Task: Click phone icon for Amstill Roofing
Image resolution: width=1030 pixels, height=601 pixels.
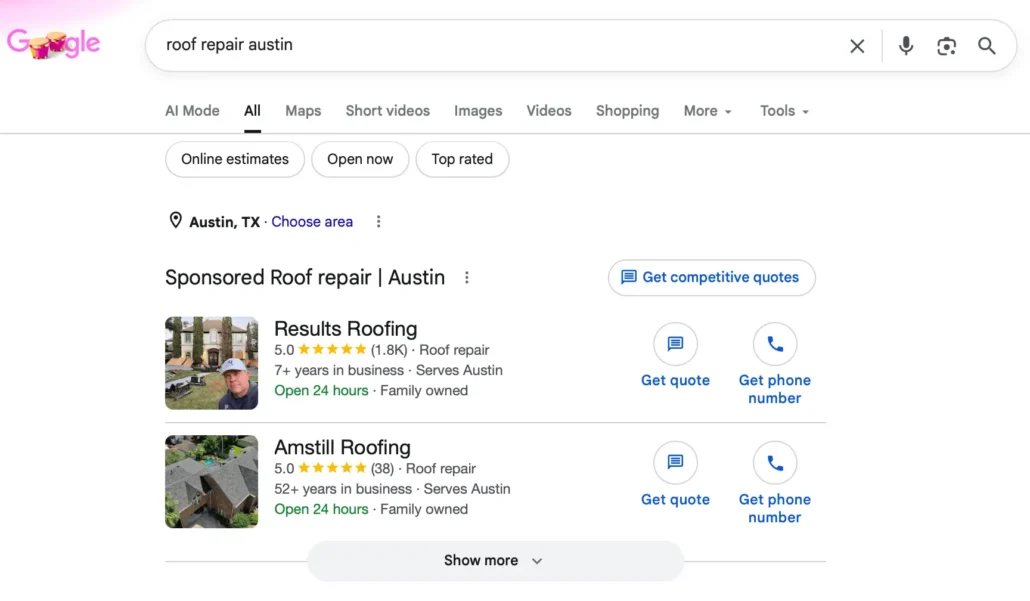Action: (775, 462)
